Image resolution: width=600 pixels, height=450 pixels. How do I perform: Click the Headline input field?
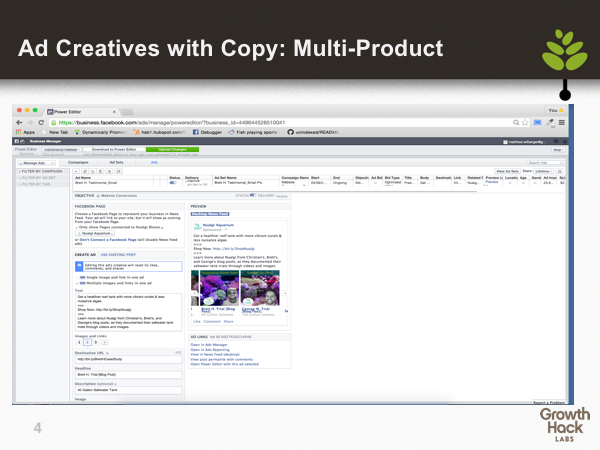pos(129,375)
